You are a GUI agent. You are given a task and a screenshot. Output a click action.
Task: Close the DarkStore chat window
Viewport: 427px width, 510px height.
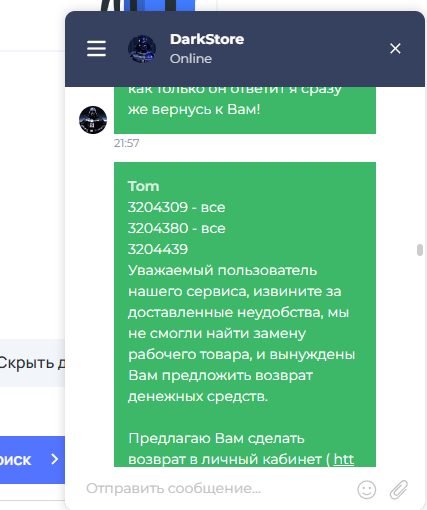(x=395, y=49)
